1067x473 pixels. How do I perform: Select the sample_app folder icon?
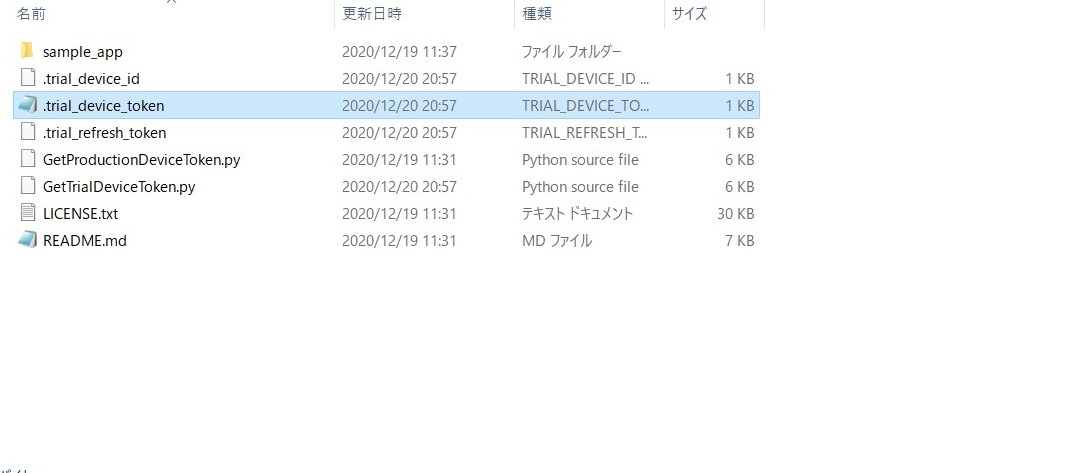coord(27,51)
